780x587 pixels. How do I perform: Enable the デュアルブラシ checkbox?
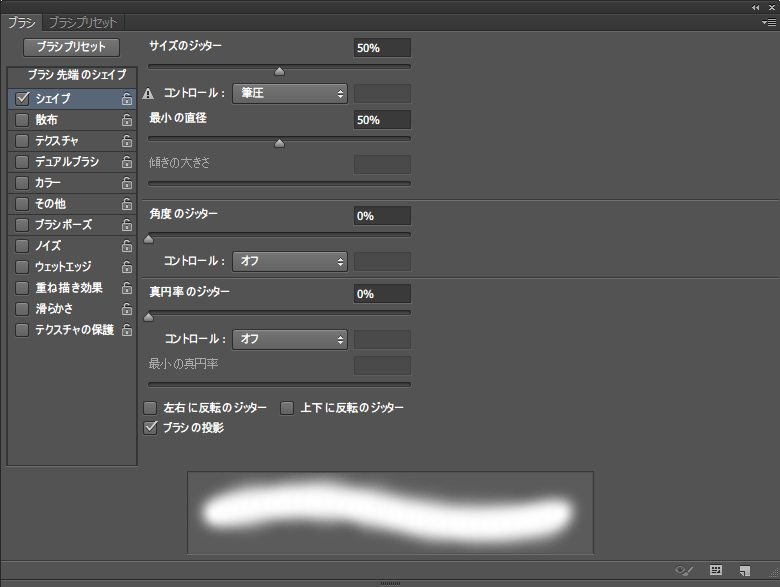click(22, 162)
